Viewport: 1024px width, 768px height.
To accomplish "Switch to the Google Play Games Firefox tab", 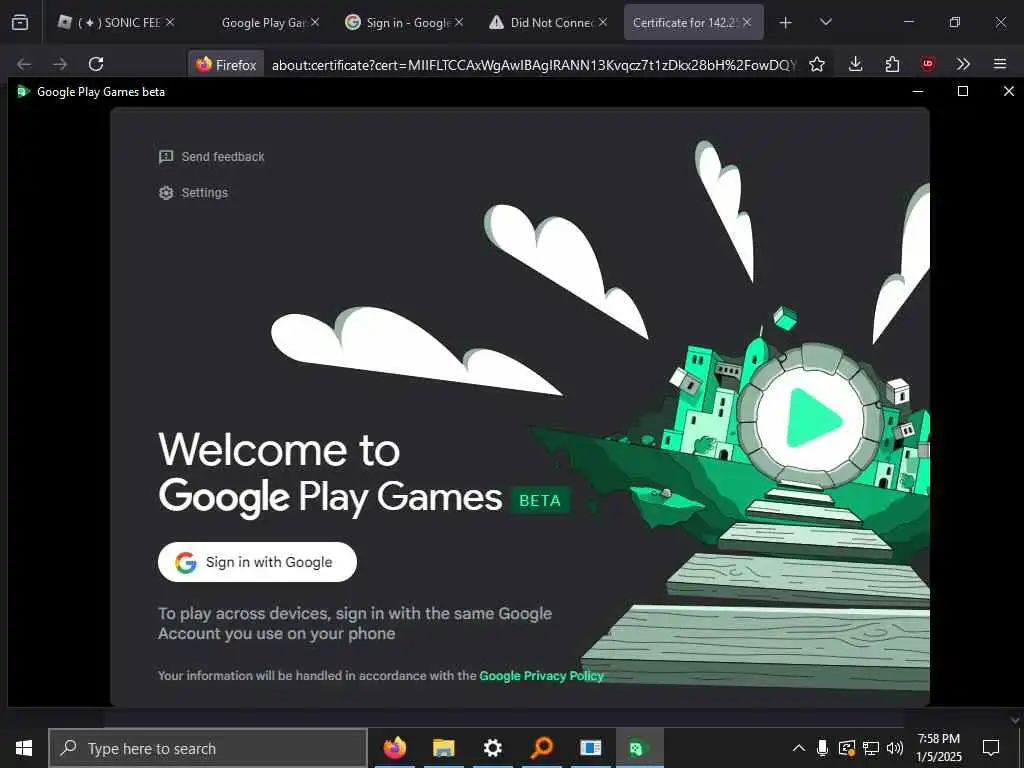I will [x=264, y=22].
